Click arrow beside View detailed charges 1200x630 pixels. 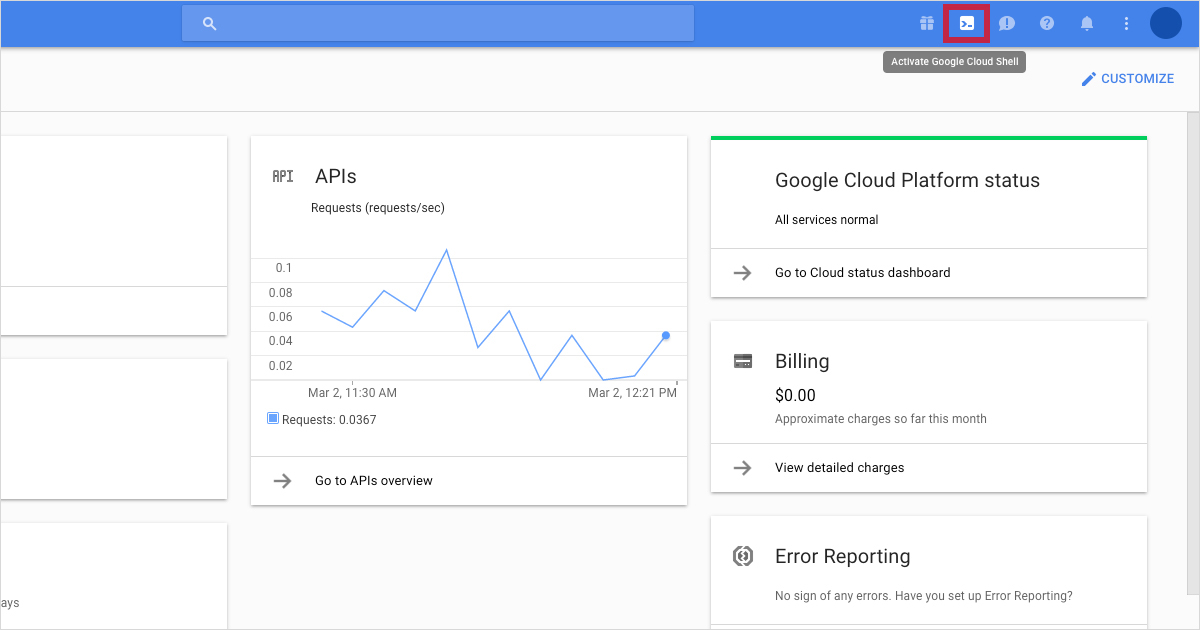click(x=742, y=467)
